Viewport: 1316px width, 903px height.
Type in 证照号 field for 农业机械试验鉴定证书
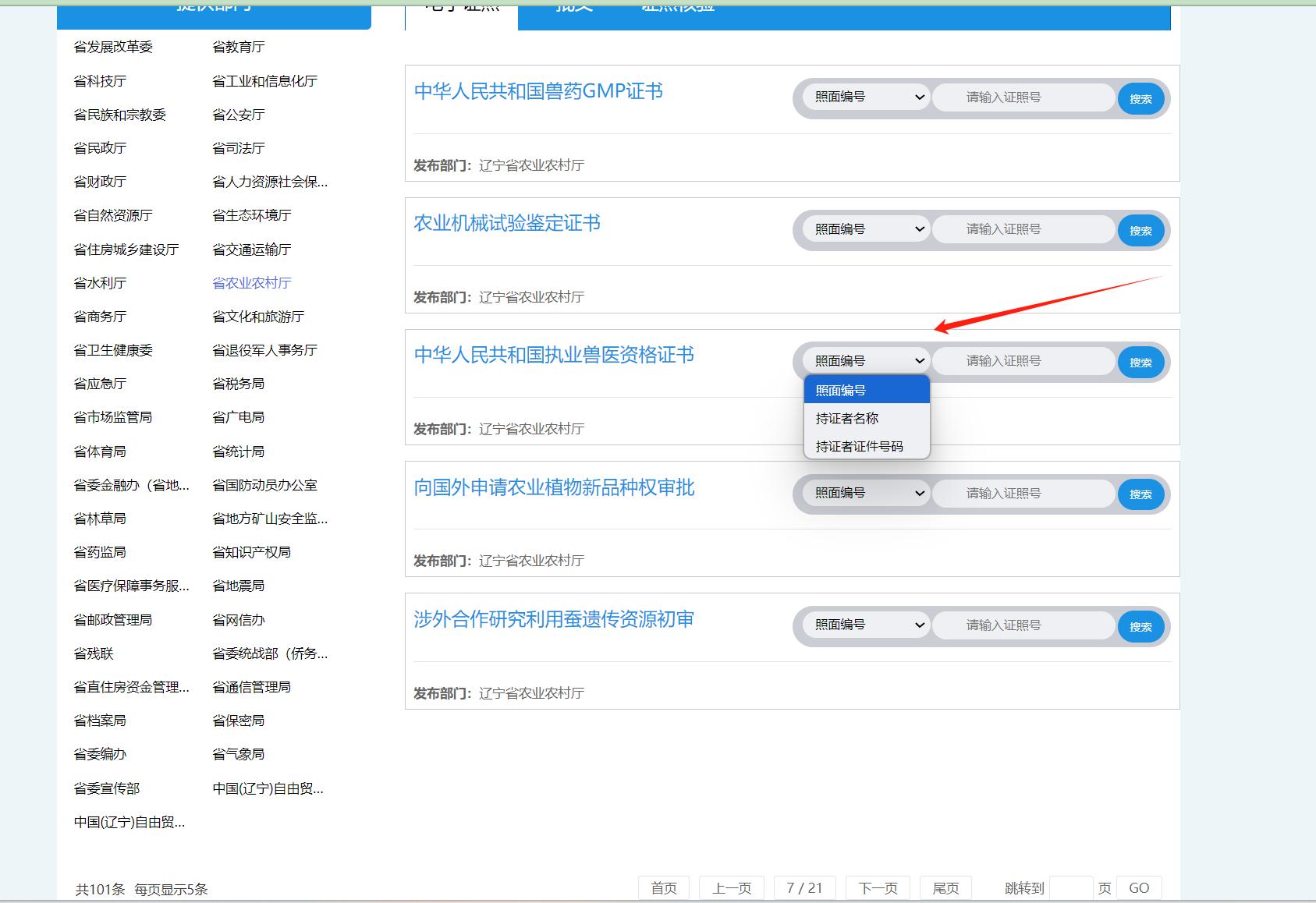tap(1022, 229)
